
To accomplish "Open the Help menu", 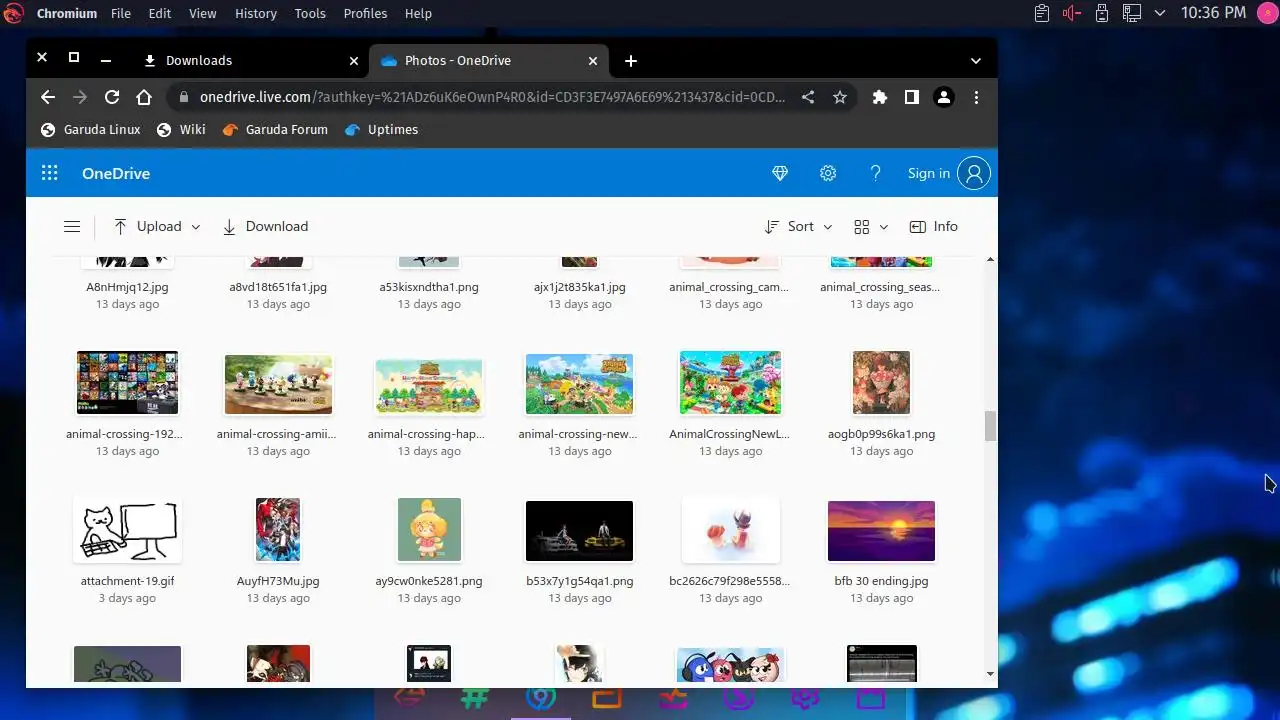I will pos(418,13).
